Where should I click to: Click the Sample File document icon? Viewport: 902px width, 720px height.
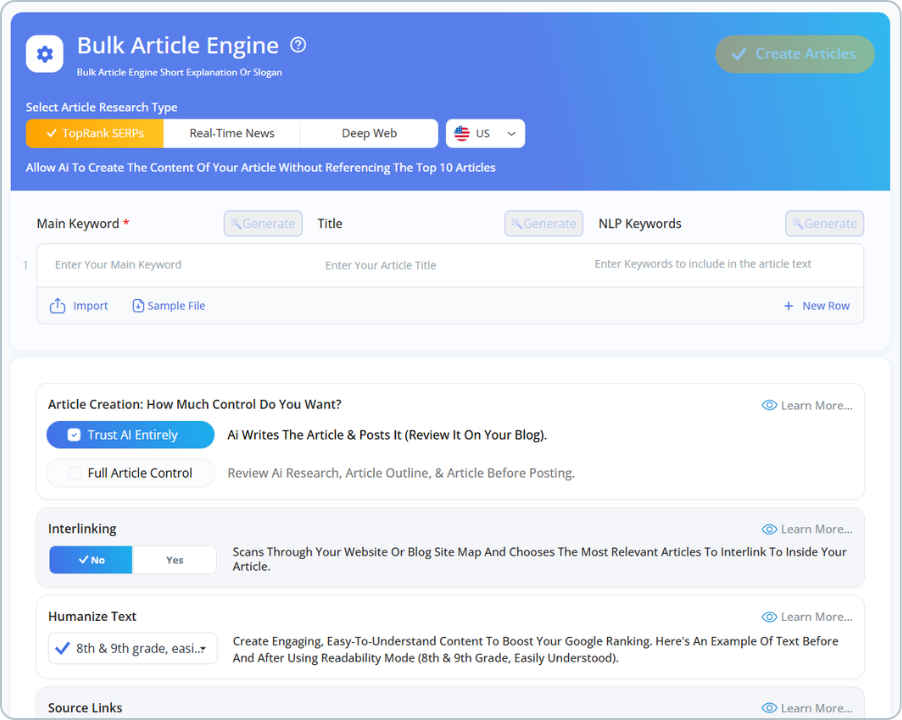click(138, 305)
